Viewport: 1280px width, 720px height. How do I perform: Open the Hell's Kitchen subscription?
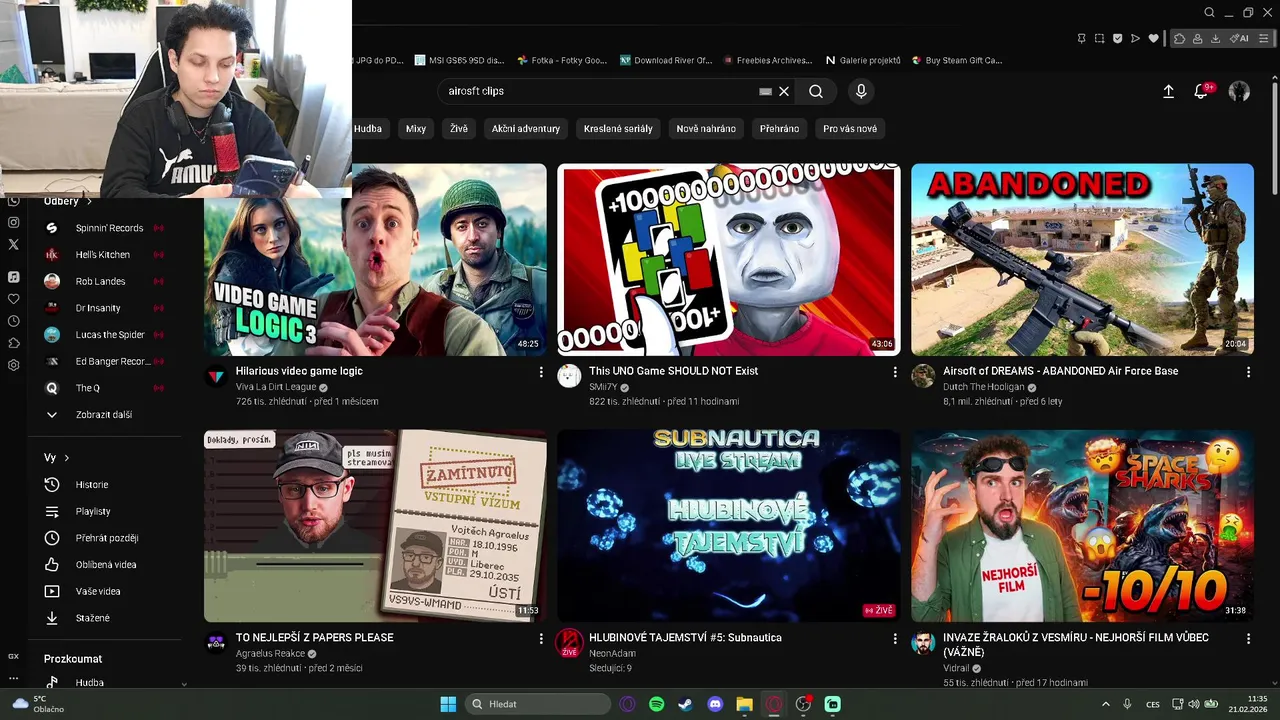click(104, 255)
